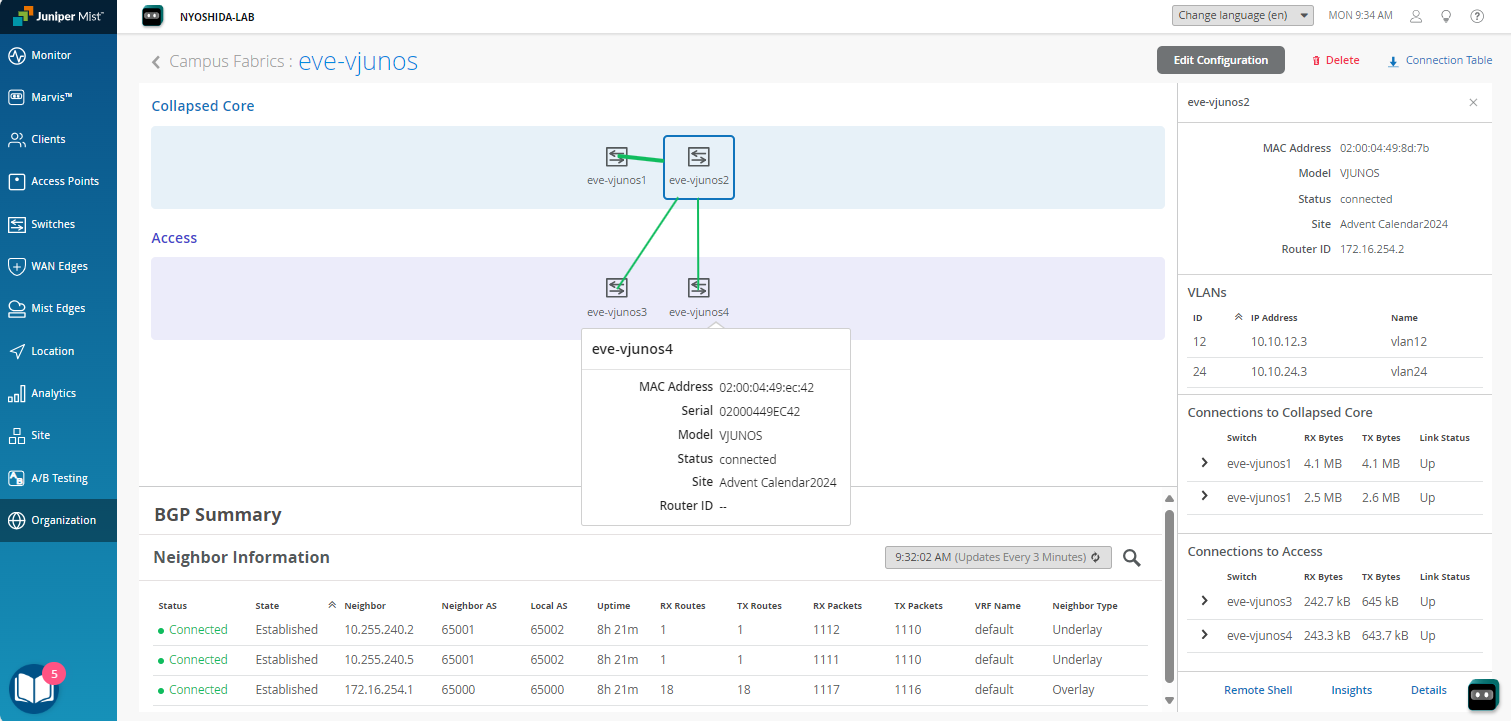Click the BGP table vertical scrollbar

(1168, 600)
